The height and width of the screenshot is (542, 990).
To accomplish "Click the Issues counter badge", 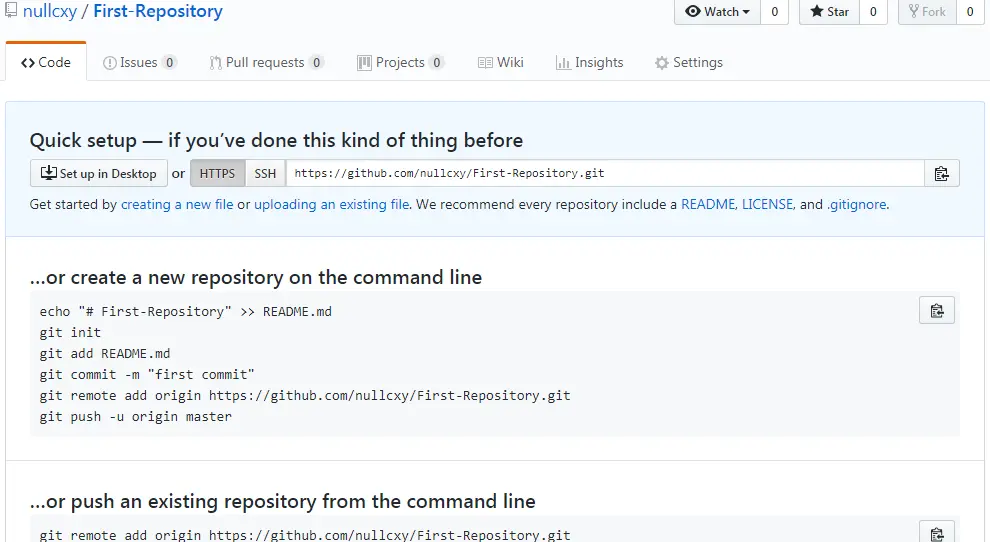I will (169, 63).
